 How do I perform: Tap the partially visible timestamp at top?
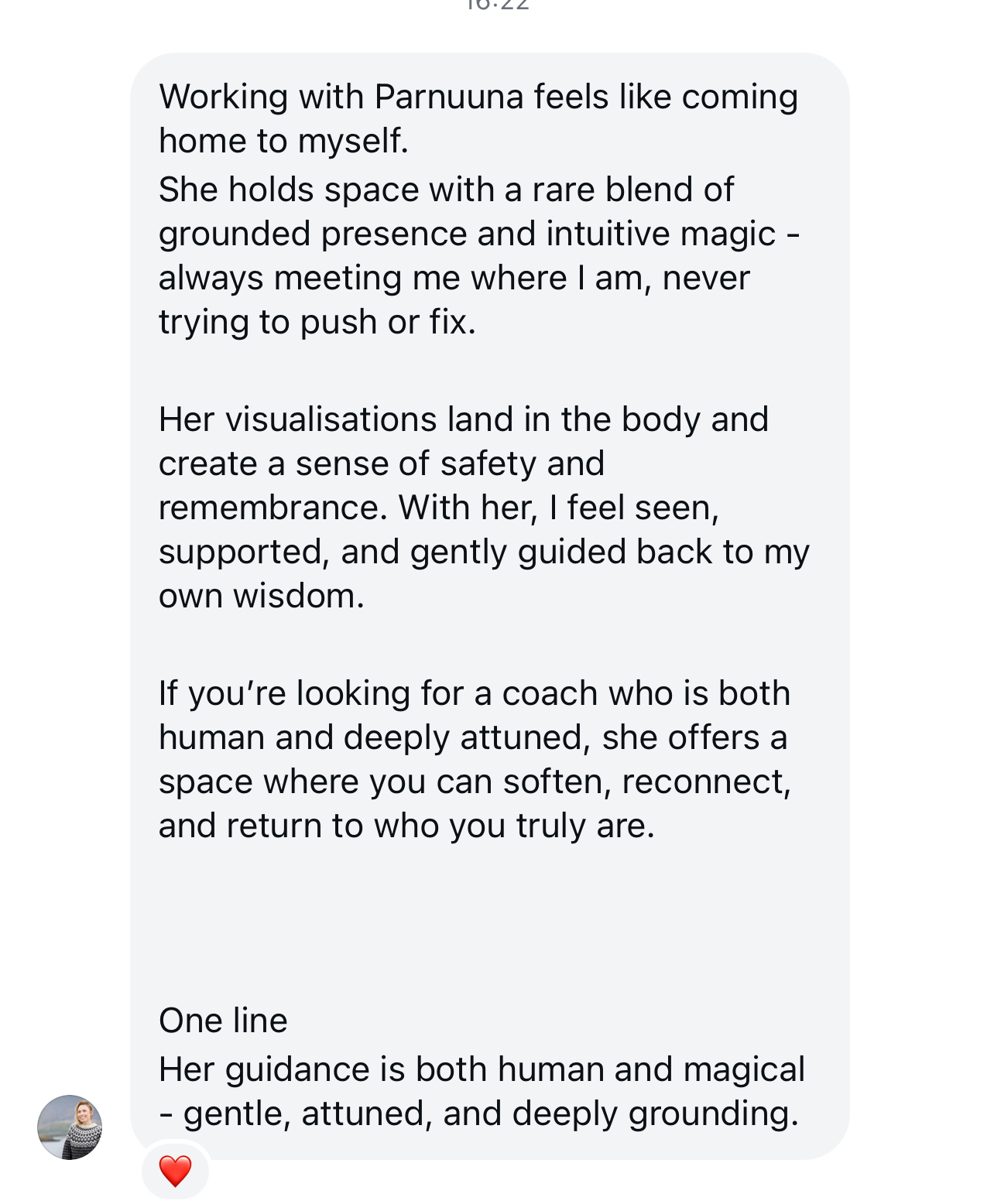(498, 5)
